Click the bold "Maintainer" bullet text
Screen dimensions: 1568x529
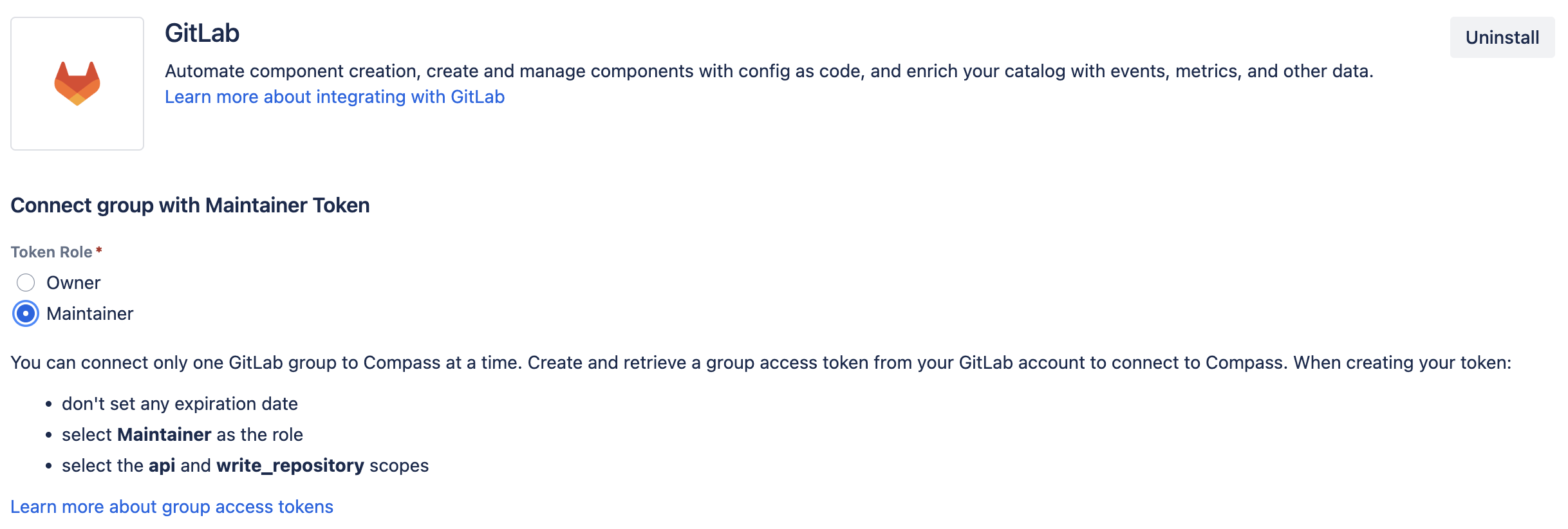click(163, 434)
